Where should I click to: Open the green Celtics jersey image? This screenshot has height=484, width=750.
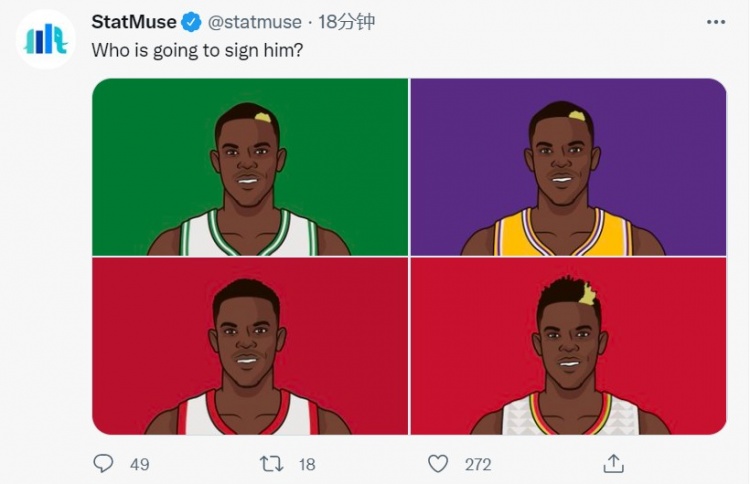(250, 167)
